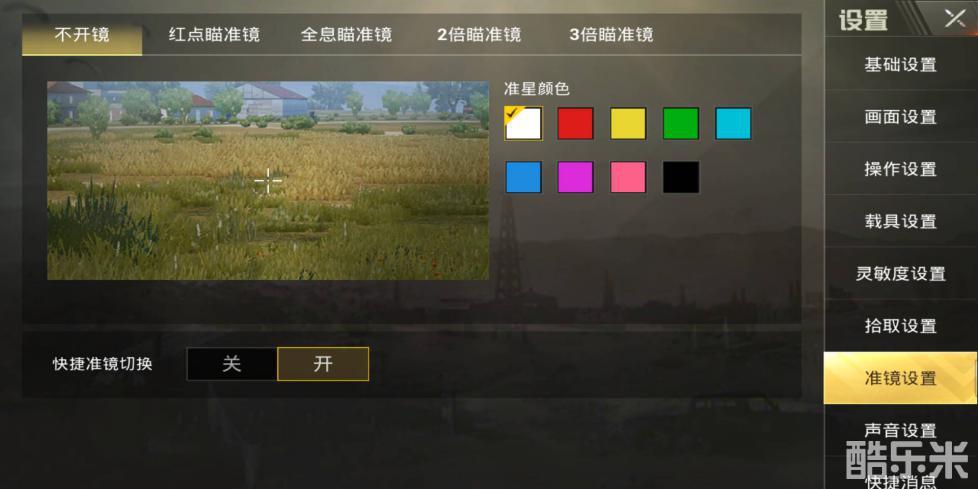Screen dimensions: 978x489
Task: Turn on 快捷准镜切换 with 开
Action: click(323, 364)
